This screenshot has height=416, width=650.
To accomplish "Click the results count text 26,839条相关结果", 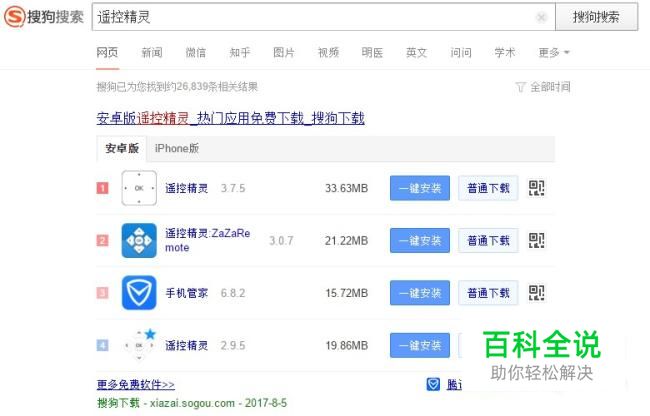I will [217, 87].
